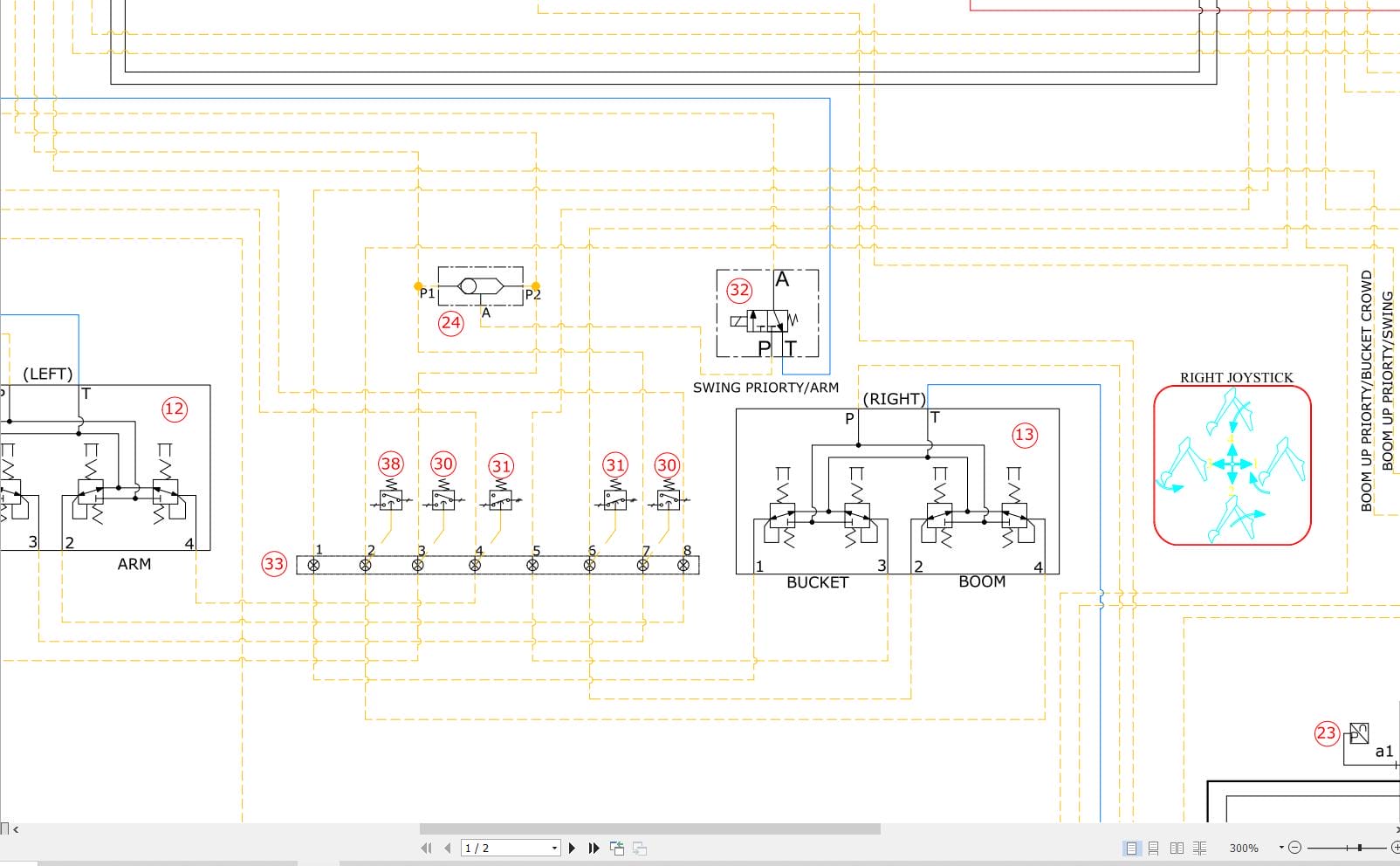Enable continuous facing page view
Screen dimensions: 1400x866
[1199, 848]
